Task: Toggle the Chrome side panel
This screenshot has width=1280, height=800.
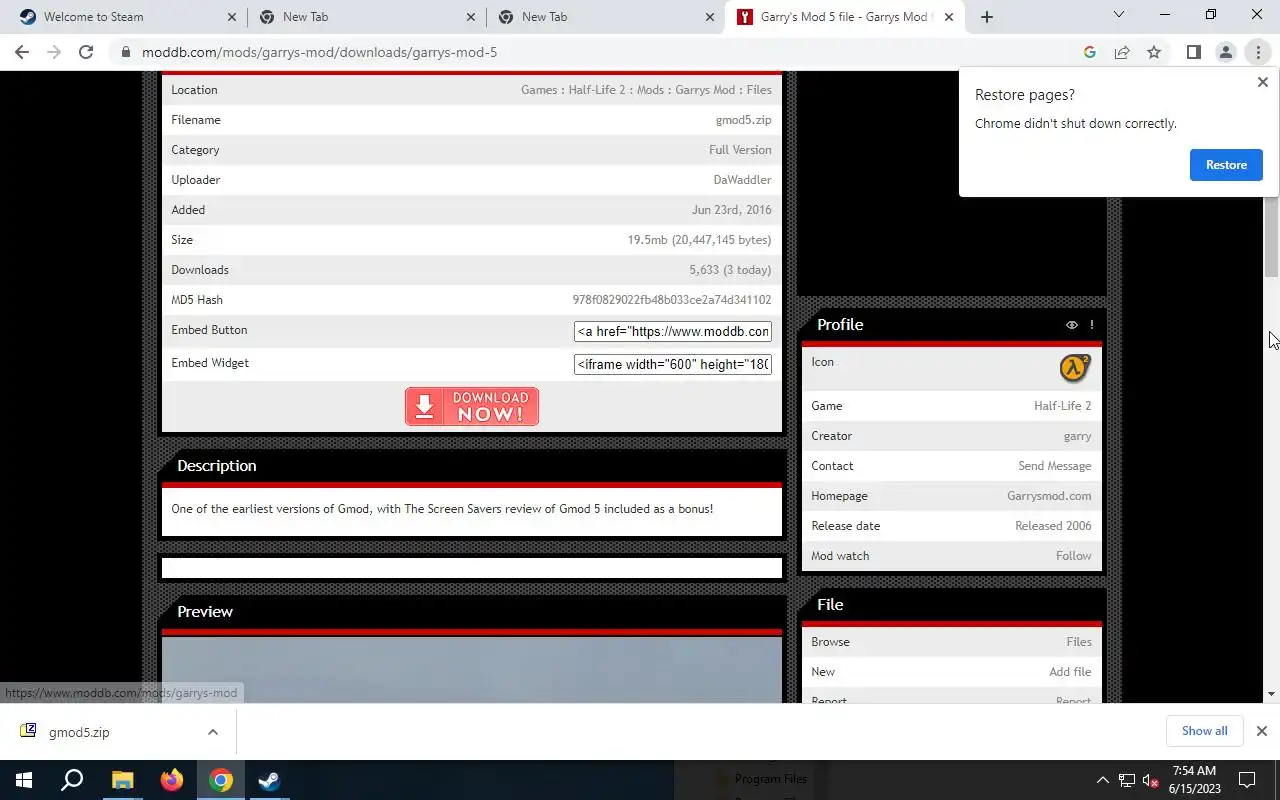Action: tap(1193, 52)
